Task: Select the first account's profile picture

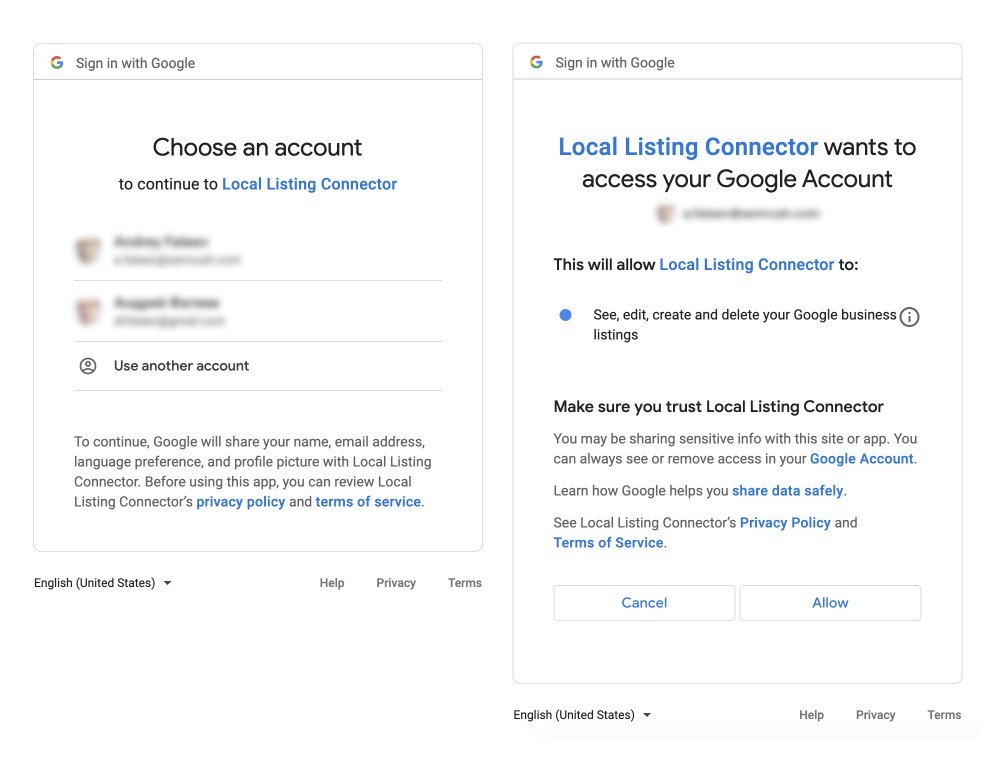Action: [x=88, y=249]
